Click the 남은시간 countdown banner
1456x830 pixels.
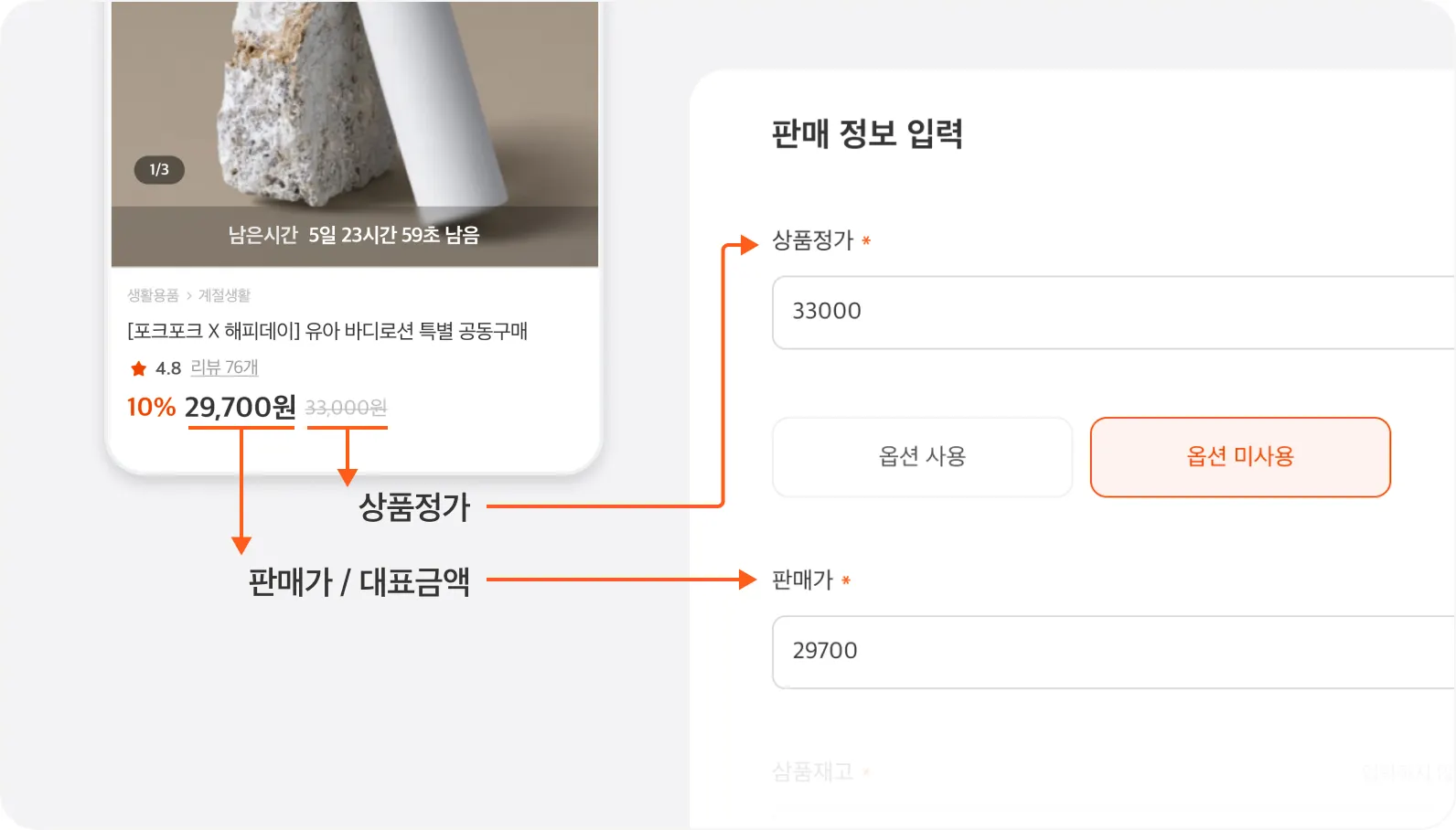point(354,236)
